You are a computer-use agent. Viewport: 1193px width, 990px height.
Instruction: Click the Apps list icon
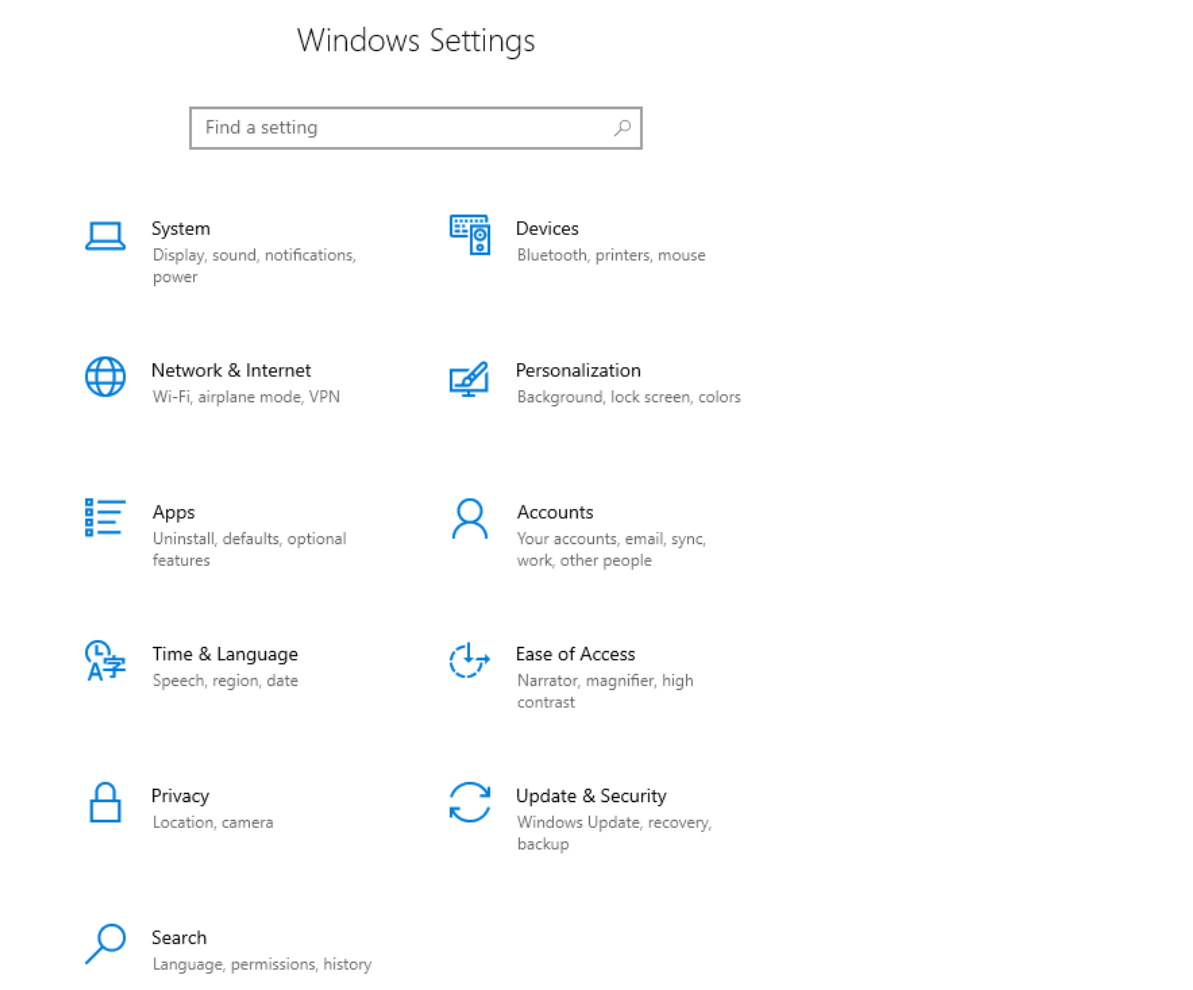(x=105, y=518)
